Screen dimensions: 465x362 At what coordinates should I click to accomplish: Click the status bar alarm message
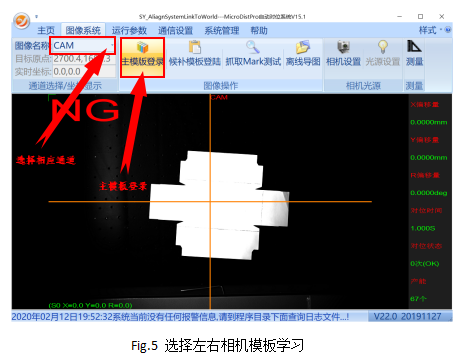pos(180,317)
